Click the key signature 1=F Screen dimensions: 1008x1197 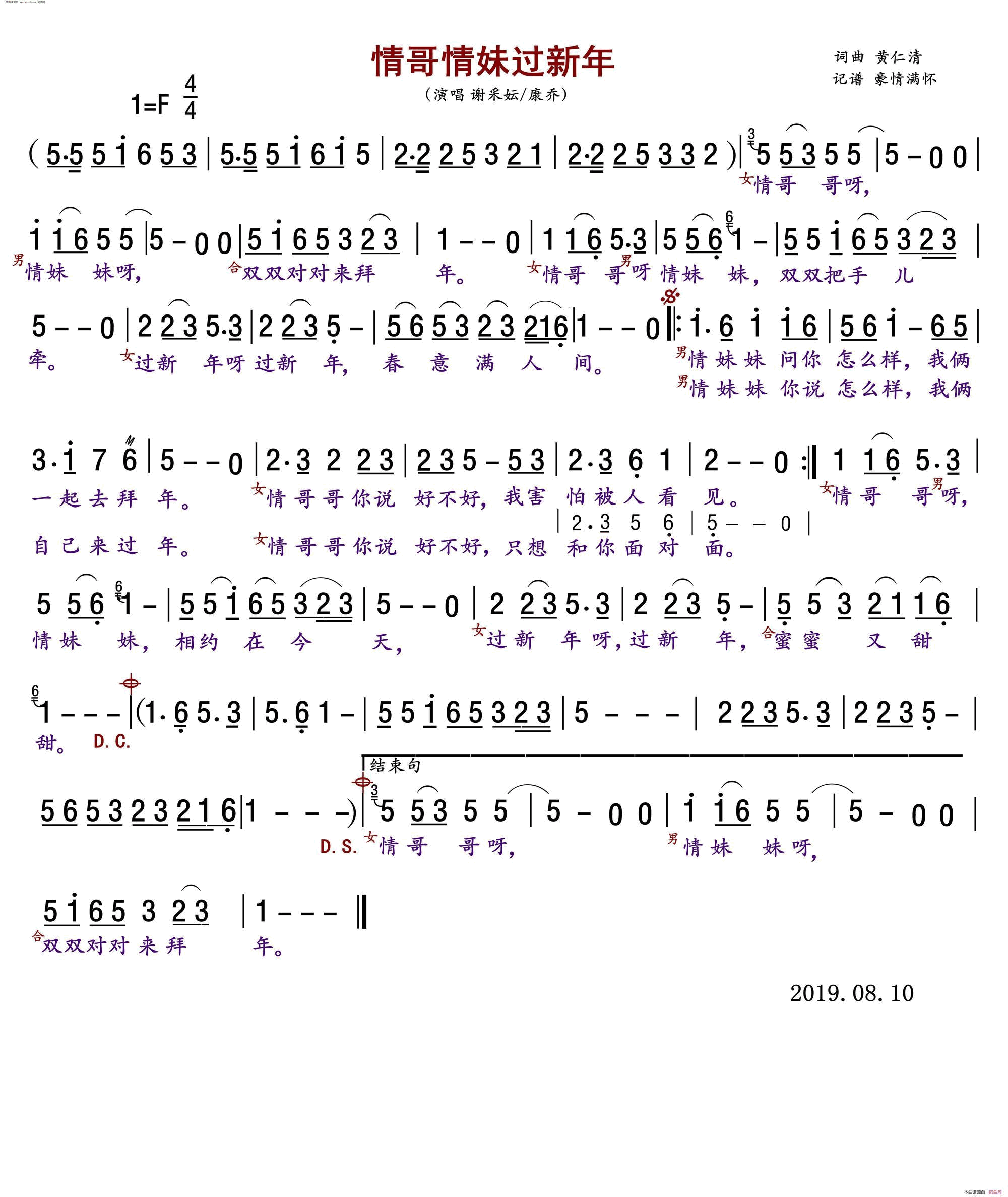150,104
